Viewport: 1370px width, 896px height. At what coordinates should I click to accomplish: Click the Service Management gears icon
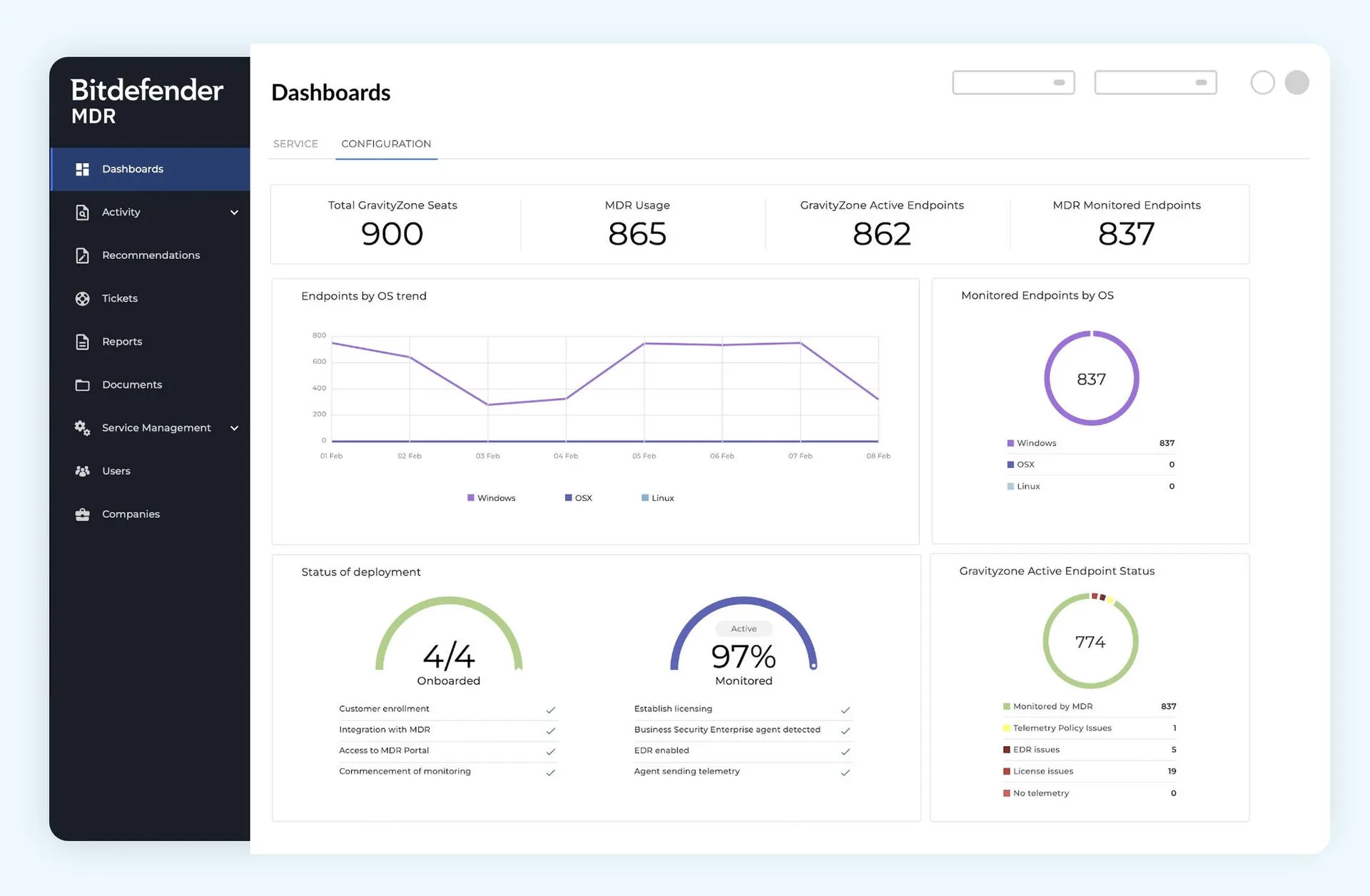tap(82, 428)
